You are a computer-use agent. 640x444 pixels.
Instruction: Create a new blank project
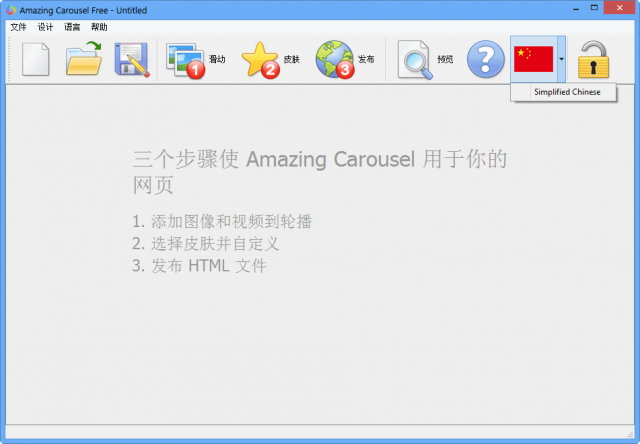click(36, 60)
